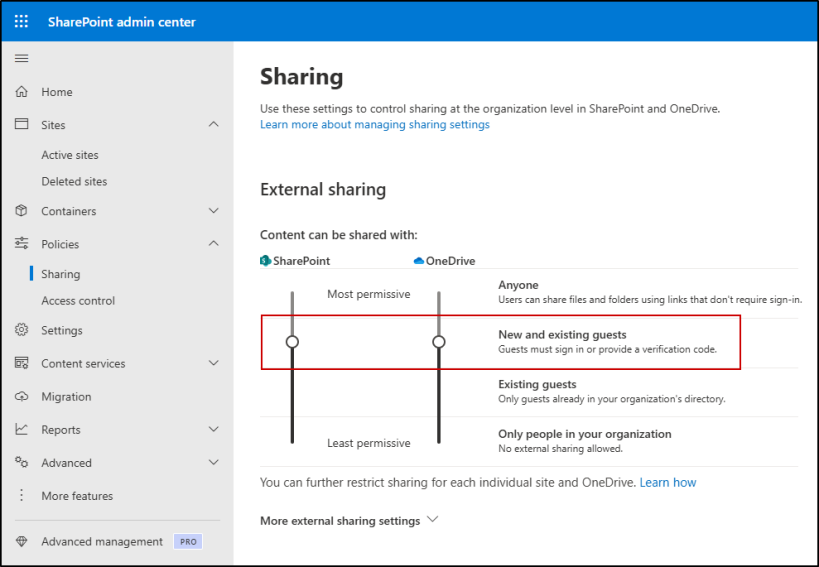This screenshot has height=567, width=819.
Task: Click the Existing guests level label
Action: click(537, 384)
